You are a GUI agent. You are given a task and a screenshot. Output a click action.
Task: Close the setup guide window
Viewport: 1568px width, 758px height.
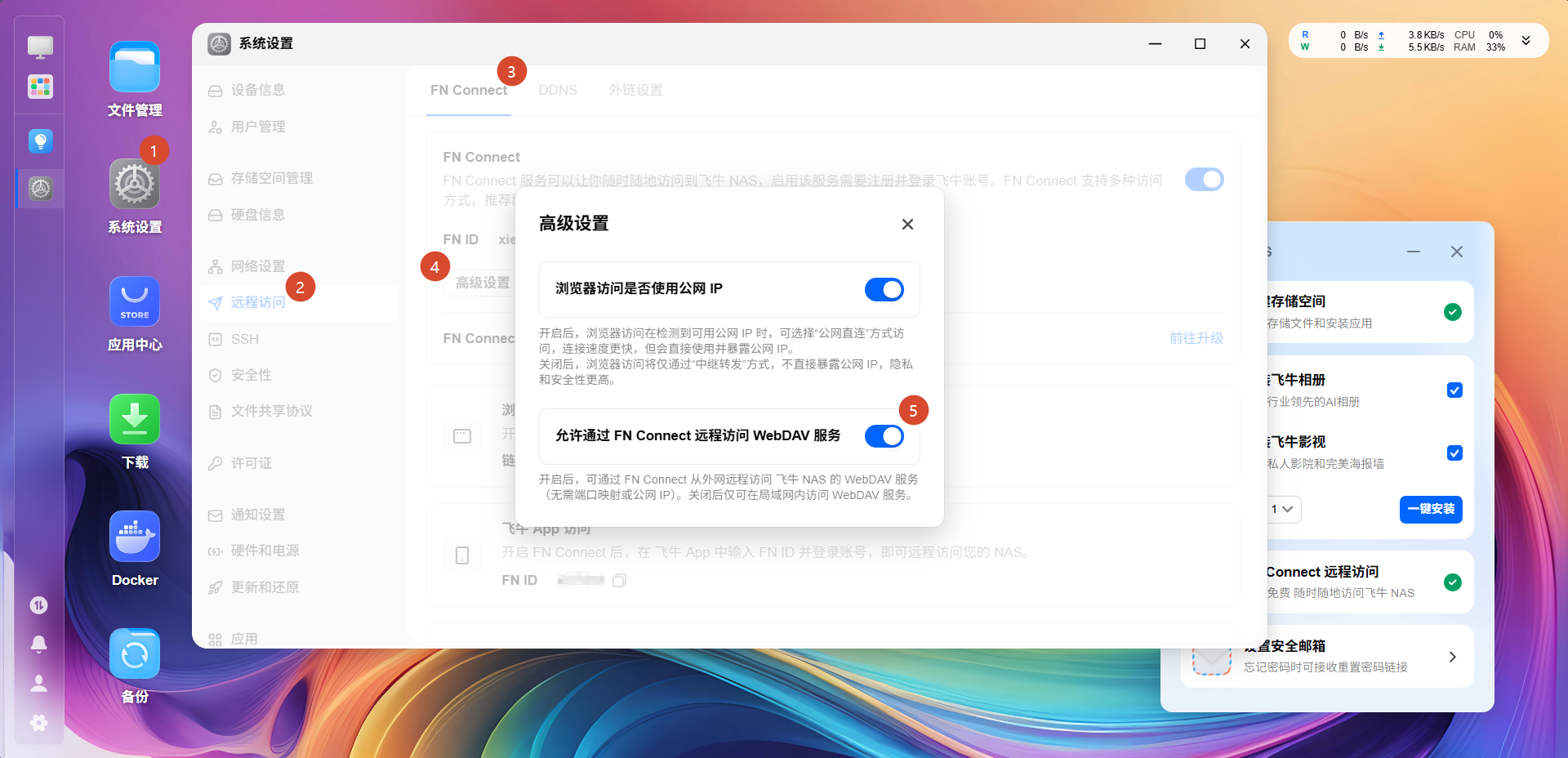click(x=1456, y=252)
